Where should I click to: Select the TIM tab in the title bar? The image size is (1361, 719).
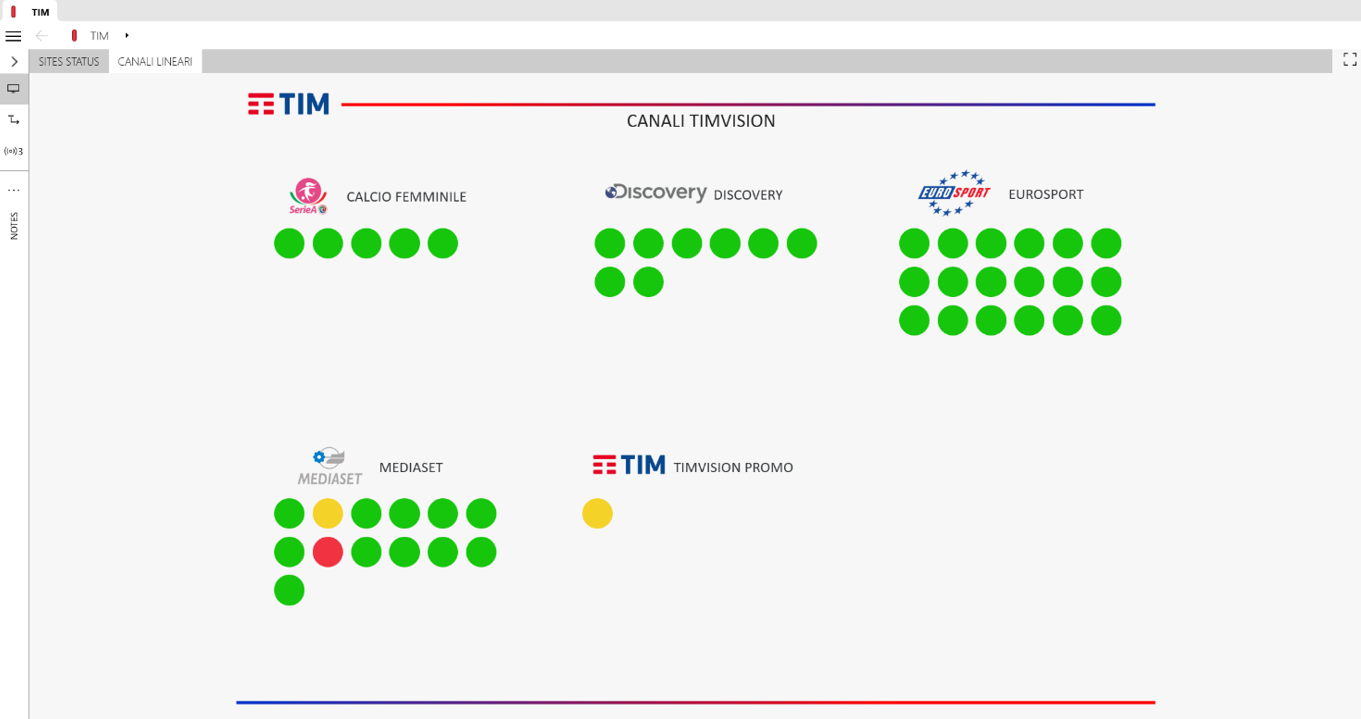(30, 12)
